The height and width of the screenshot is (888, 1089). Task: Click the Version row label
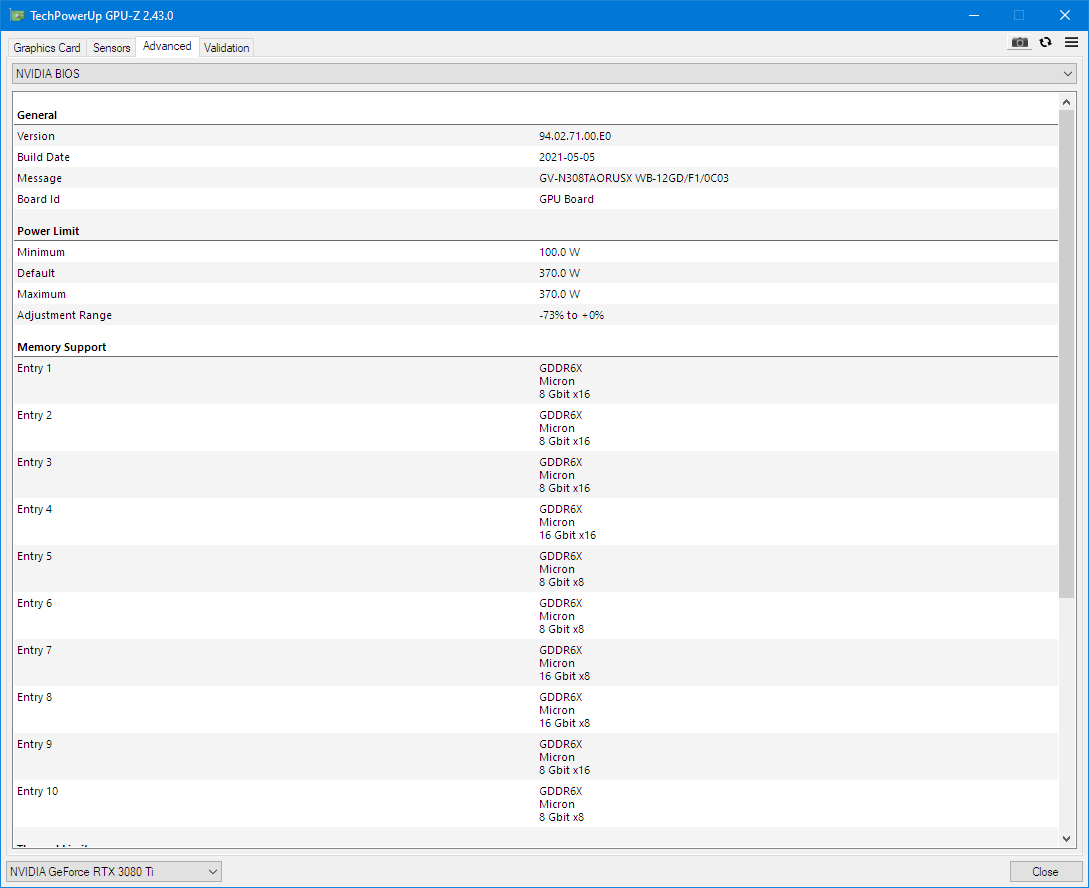36,136
